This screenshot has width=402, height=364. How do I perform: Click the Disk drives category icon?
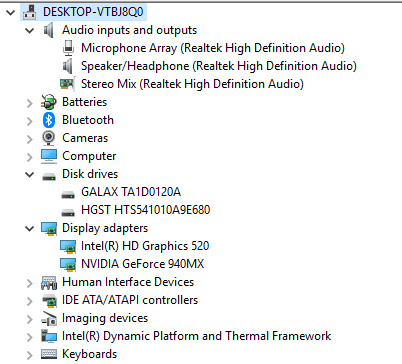point(49,177)
